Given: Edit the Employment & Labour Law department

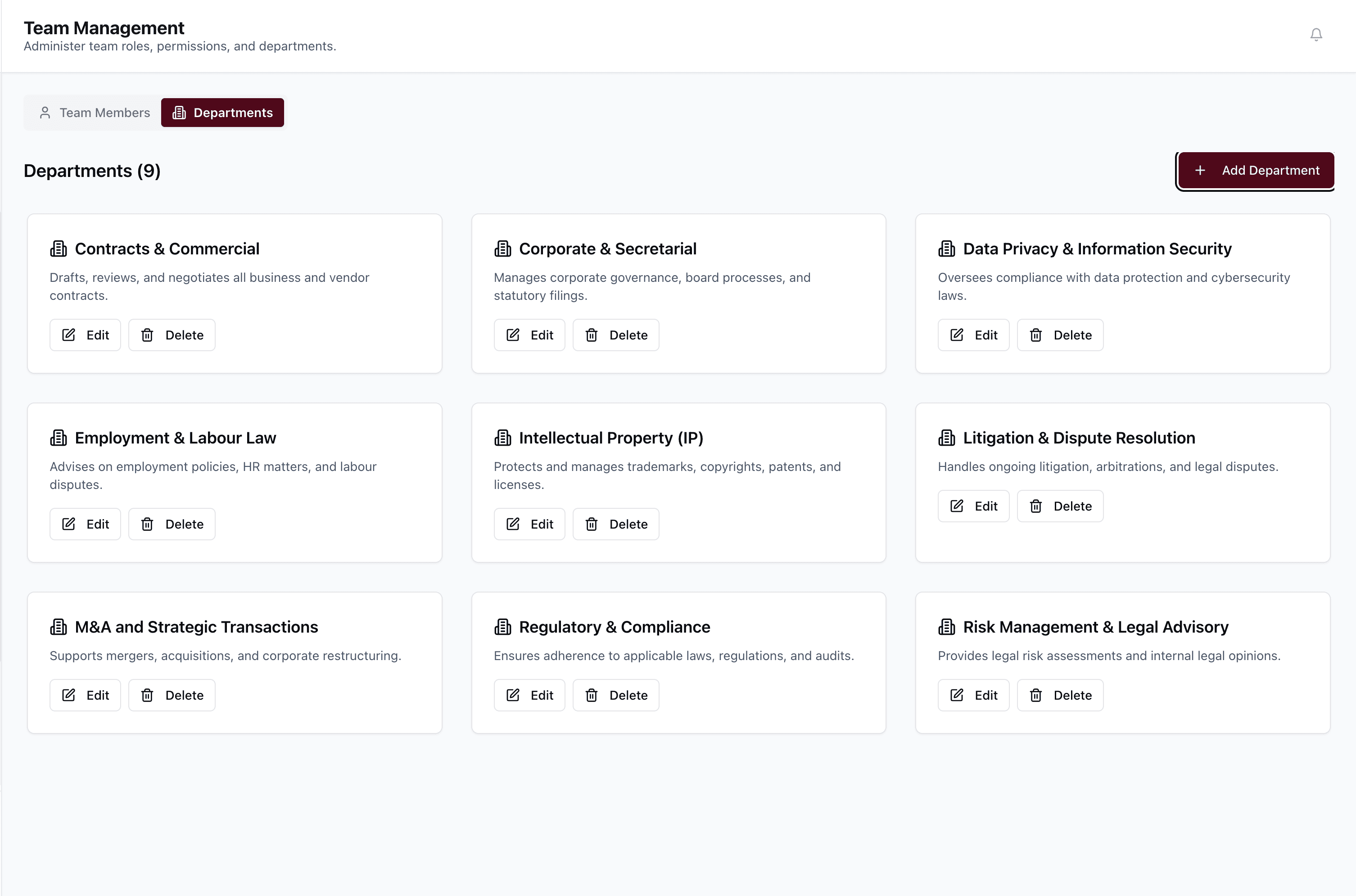Looking at the screenshot, I should pos(85,524).
